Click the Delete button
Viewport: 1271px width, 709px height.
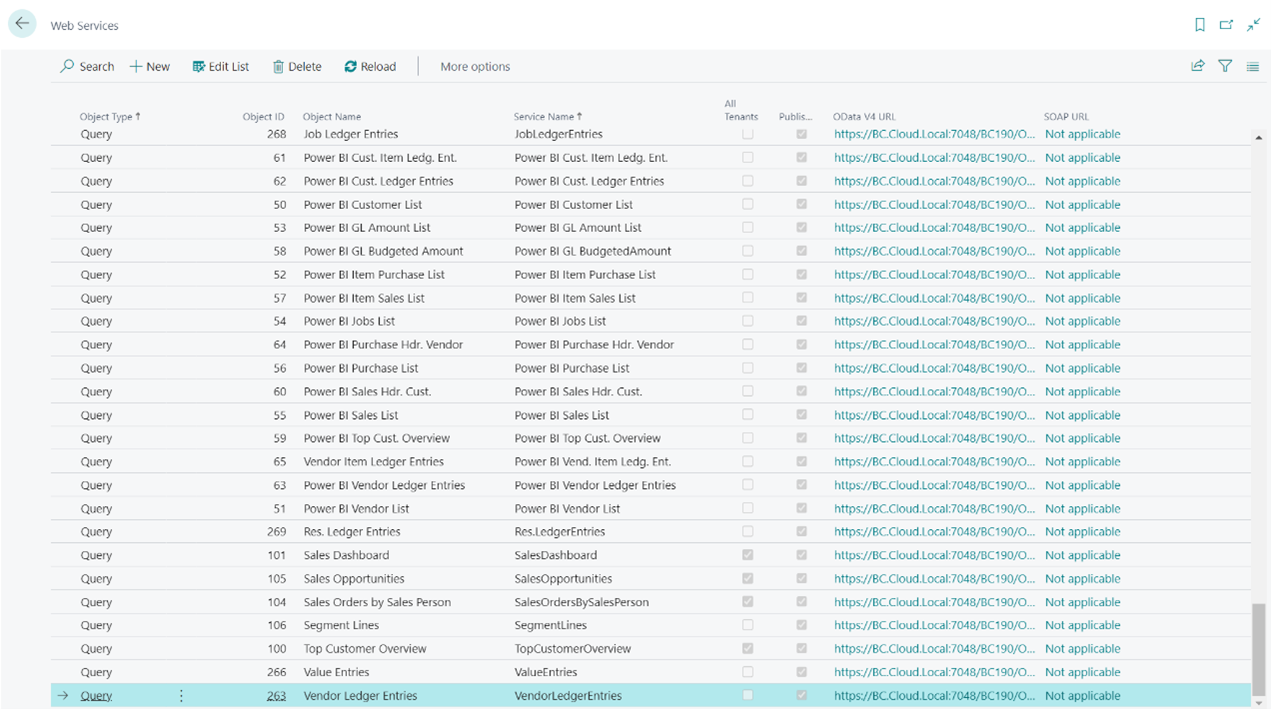297,66
